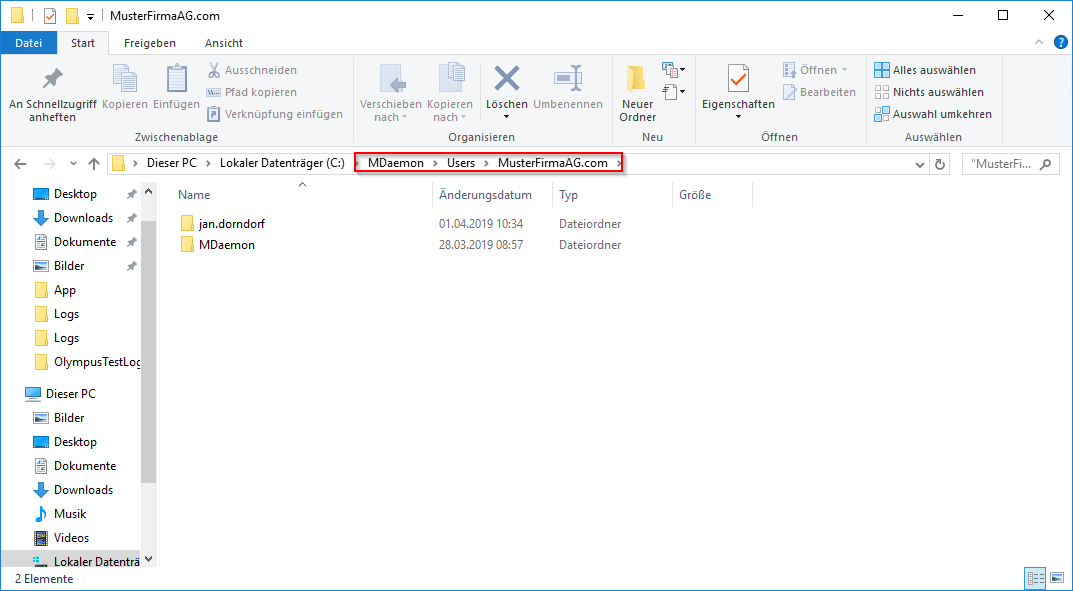The image size is (1073, 591).
Task: Go up one folder level arrow
Action: tap(94, 164)
